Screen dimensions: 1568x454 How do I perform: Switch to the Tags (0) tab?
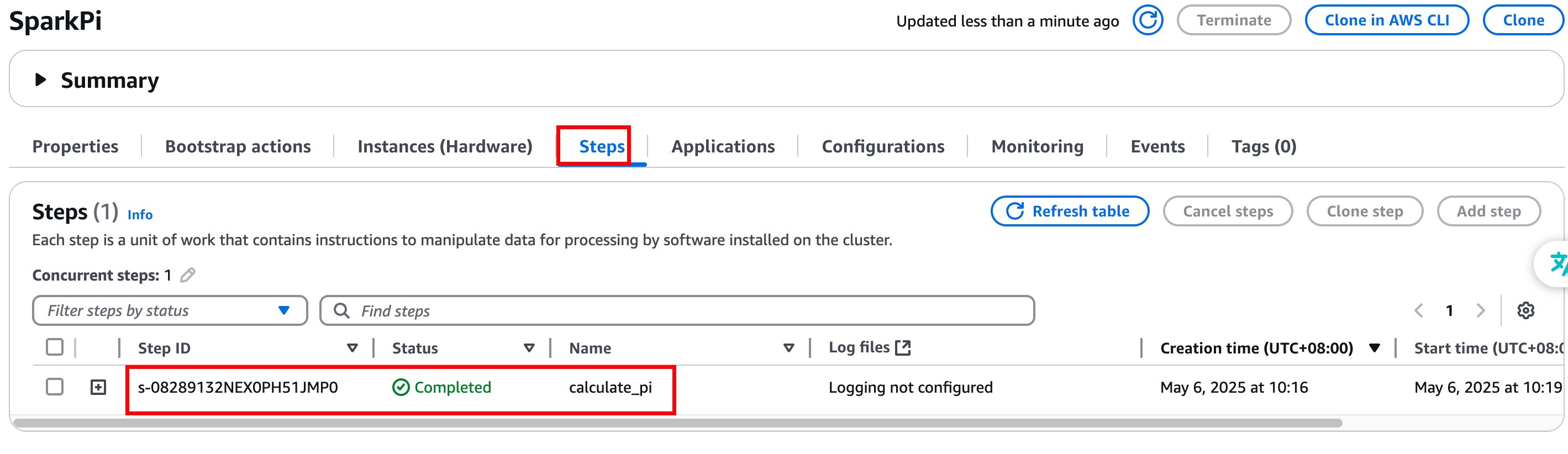(1264, 146)
